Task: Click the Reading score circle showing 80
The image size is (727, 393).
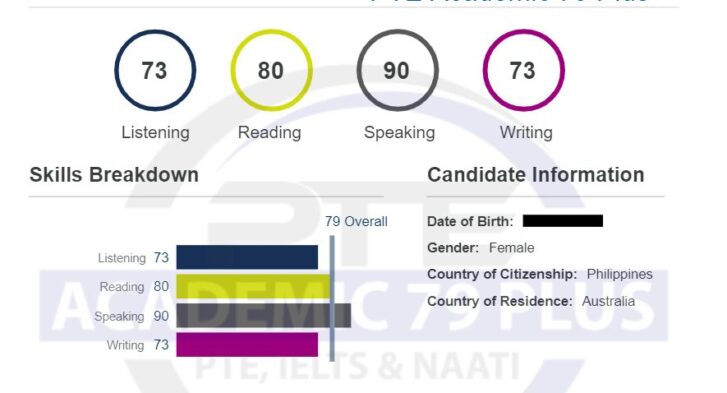Action: coord(271,70)
